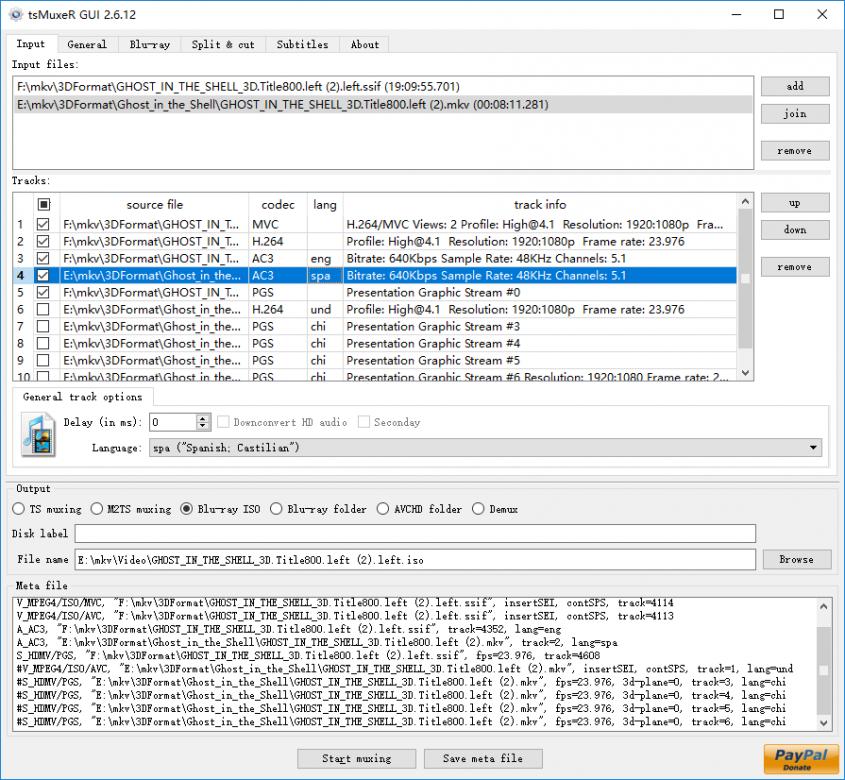This screenshot has width=845, height=780.
Task: Click the tsMuxeR app icon in title bar
Action: click(x=16, y=15)
